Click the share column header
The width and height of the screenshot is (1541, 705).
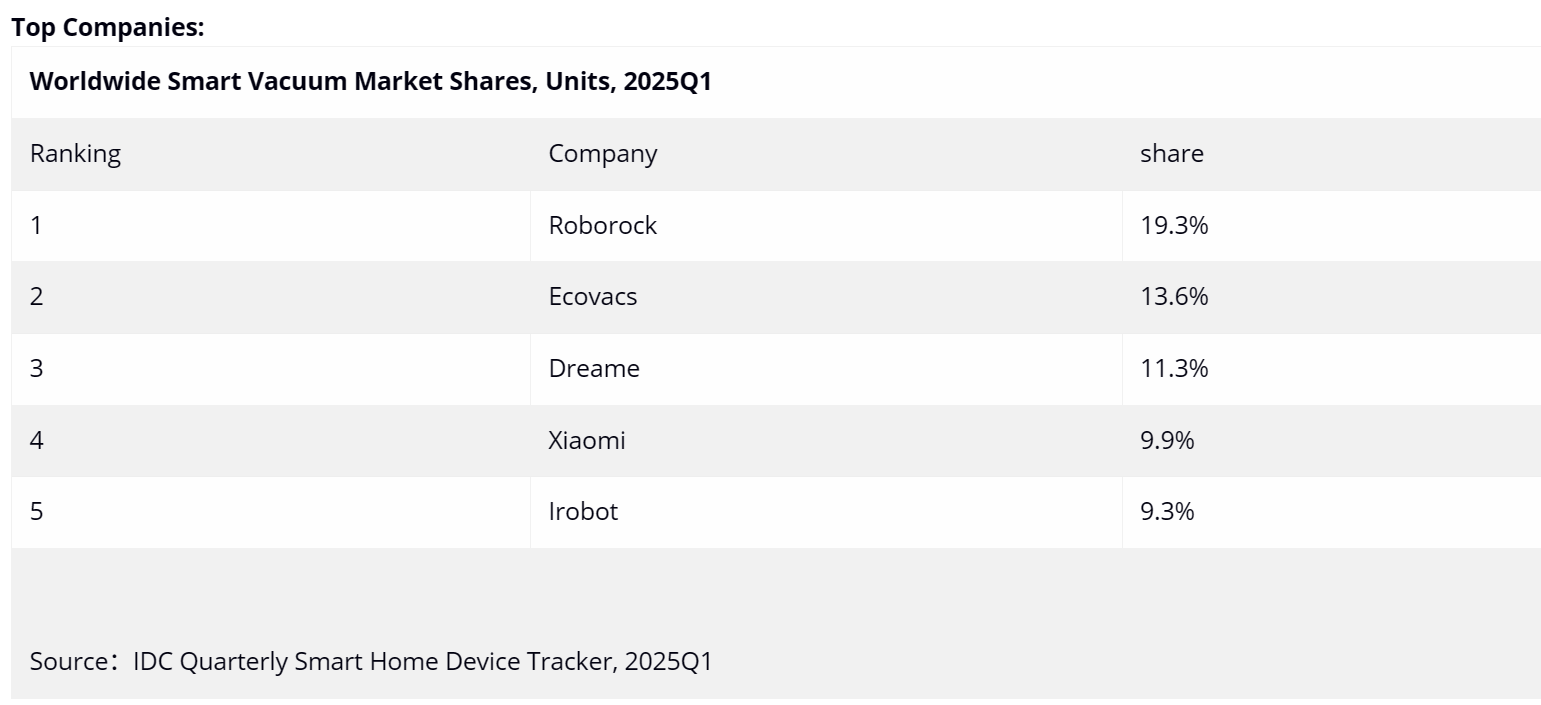(x=1171, y=154)
